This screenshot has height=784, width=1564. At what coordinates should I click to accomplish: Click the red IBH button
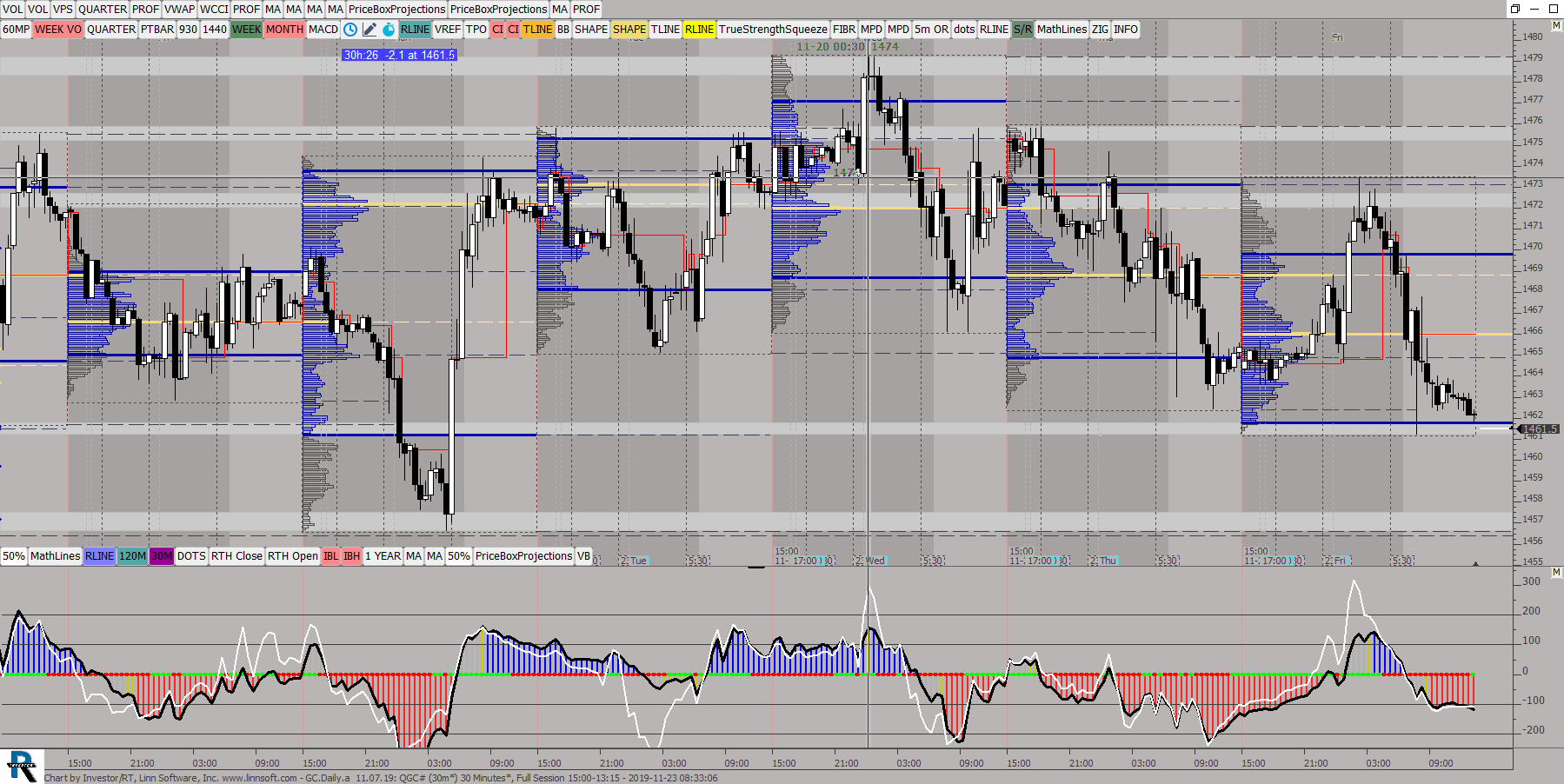click(351, 556)
